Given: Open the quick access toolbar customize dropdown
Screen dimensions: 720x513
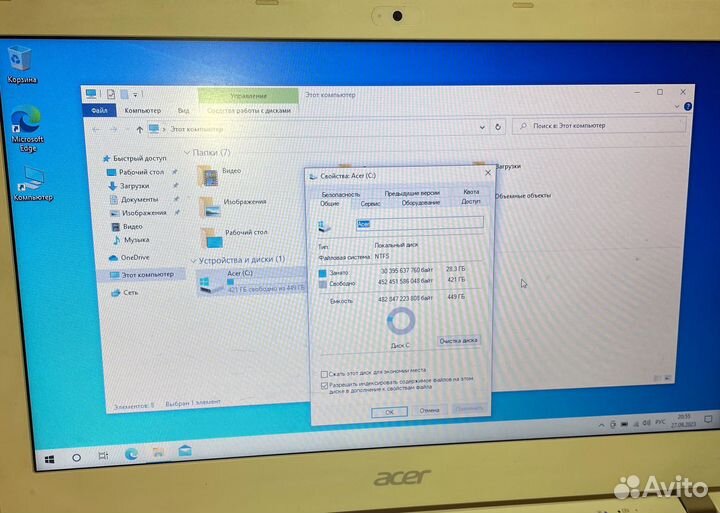Looking at the screenshot, I should [135, 95].
